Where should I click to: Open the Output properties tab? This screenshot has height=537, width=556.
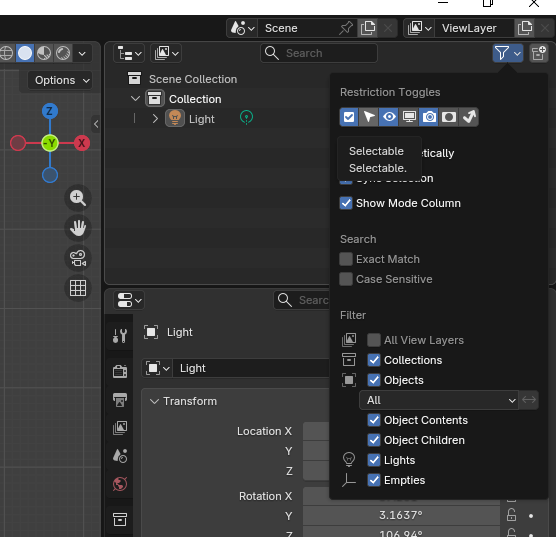click(120, 400)
